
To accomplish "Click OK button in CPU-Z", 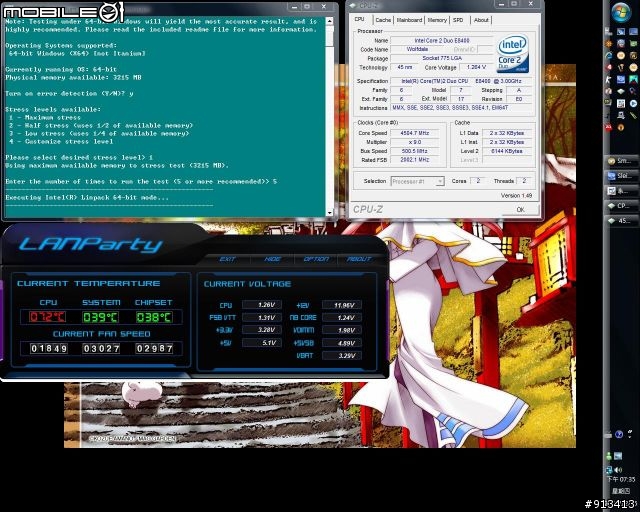I will (x=520, y=209).
